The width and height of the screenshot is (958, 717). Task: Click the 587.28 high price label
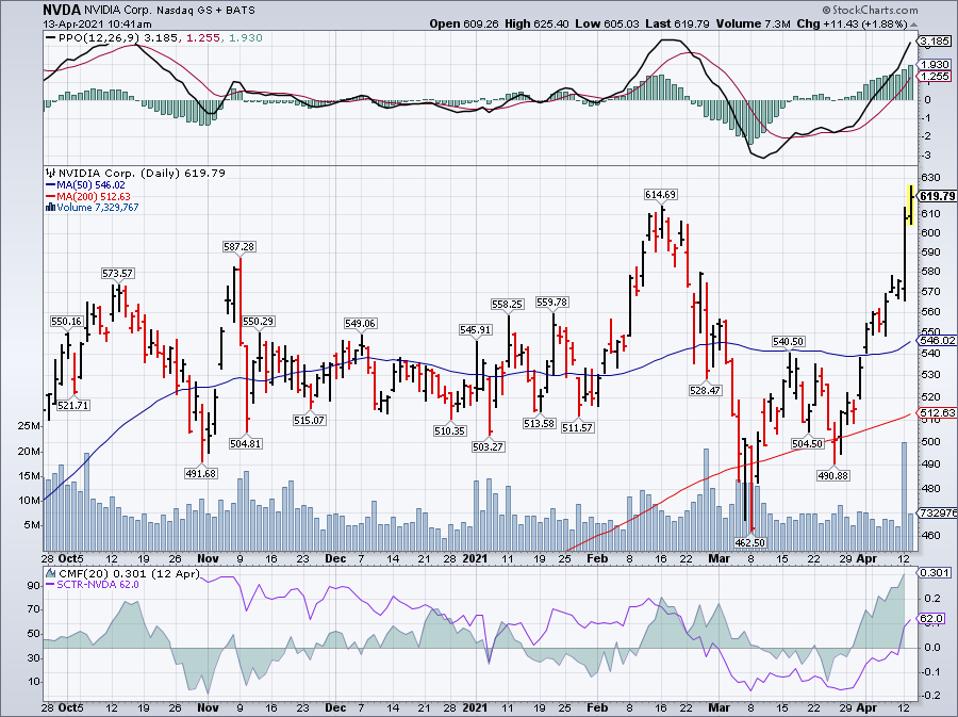tap(239, 247)
